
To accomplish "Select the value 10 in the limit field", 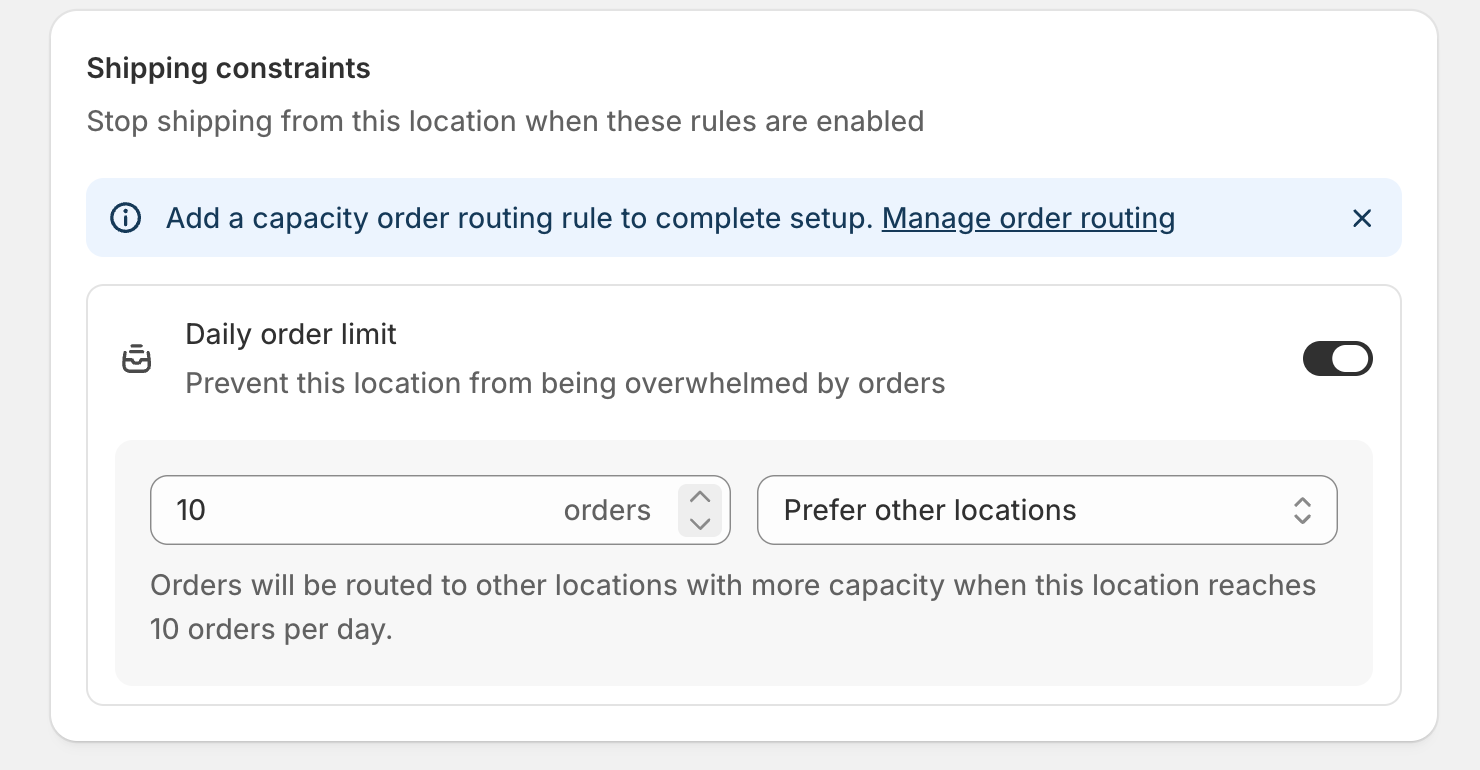I will click(190, 510).
